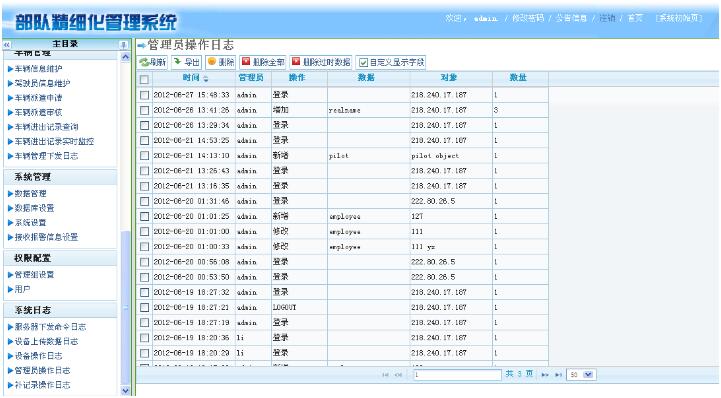Click the pin icon on the 主目录 header

[123, 45]
